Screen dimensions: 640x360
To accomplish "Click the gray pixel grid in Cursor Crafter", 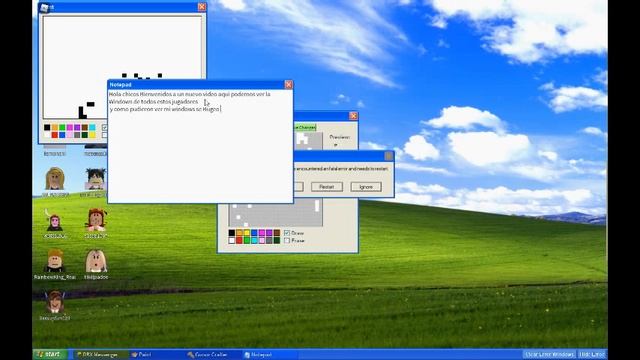I will (276, 213).
